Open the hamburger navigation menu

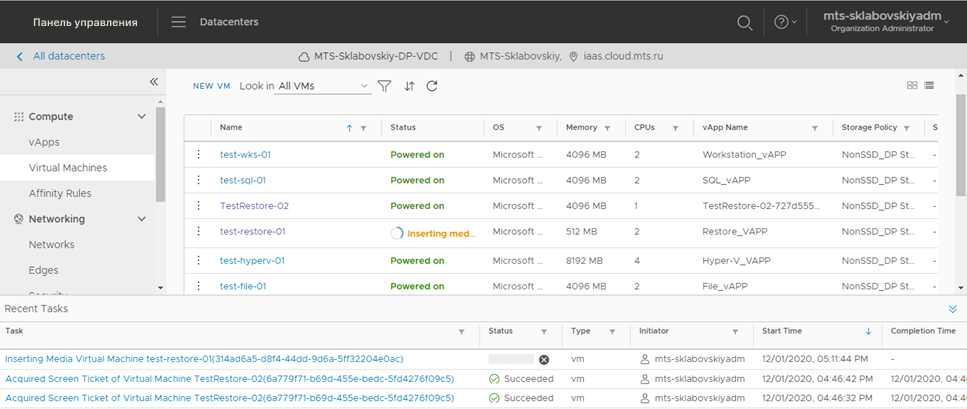pyautogui.click(x=179, y=22)
